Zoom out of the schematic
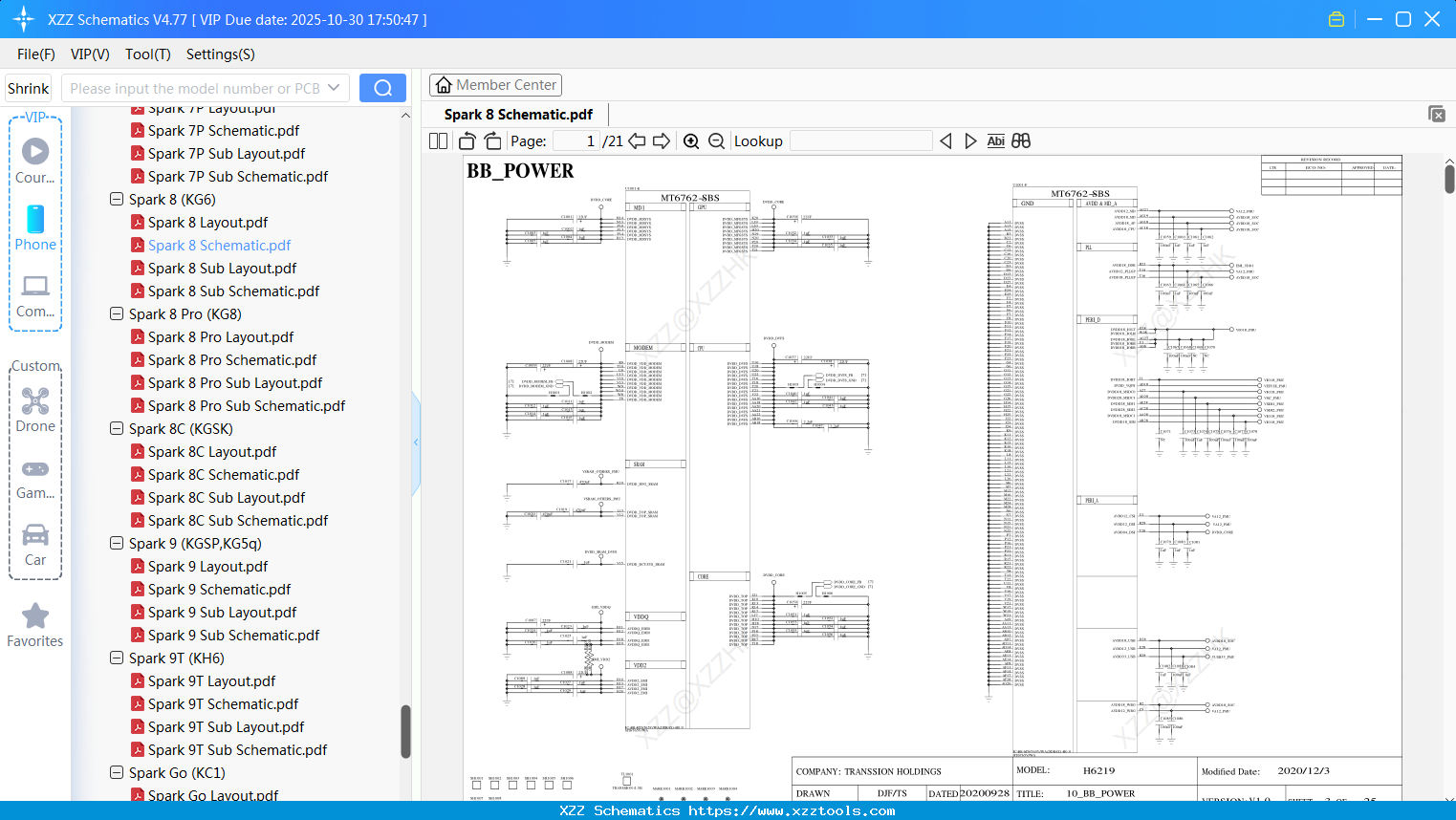Screen dimensions: 1456x820 click(716, 140)
